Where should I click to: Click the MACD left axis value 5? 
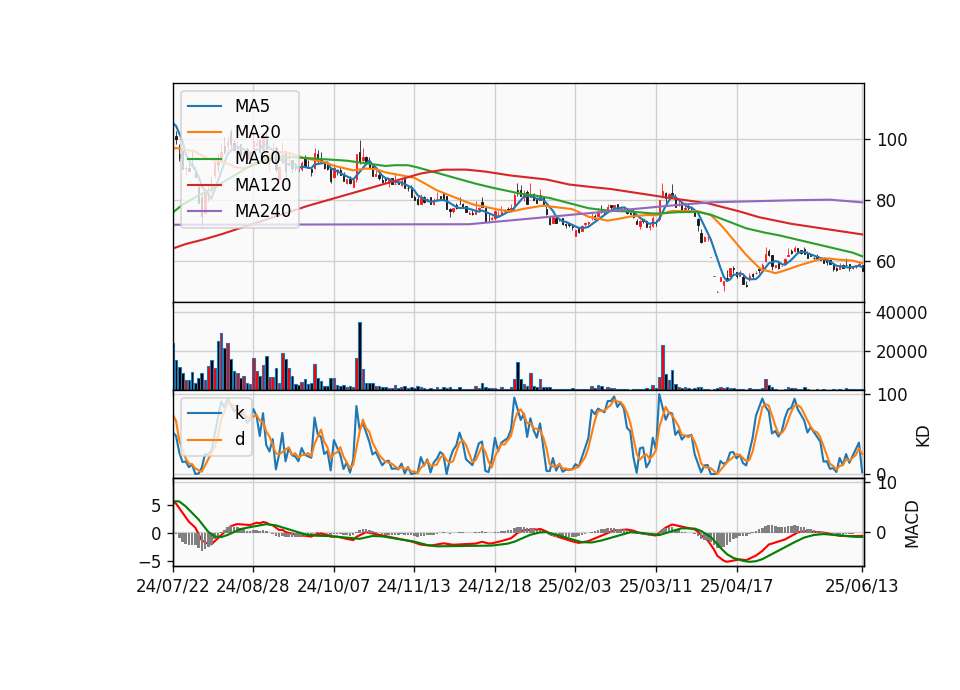[156, 506]
